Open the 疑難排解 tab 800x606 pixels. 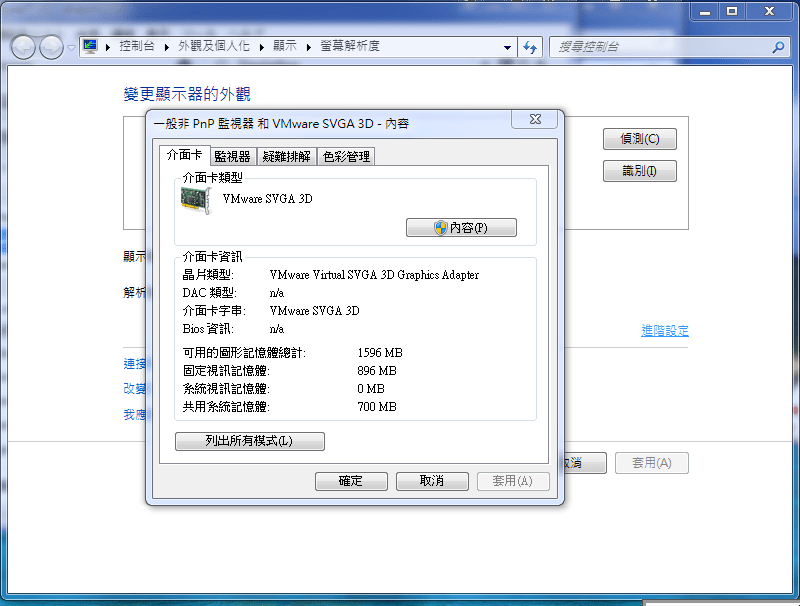coord(287,156)
